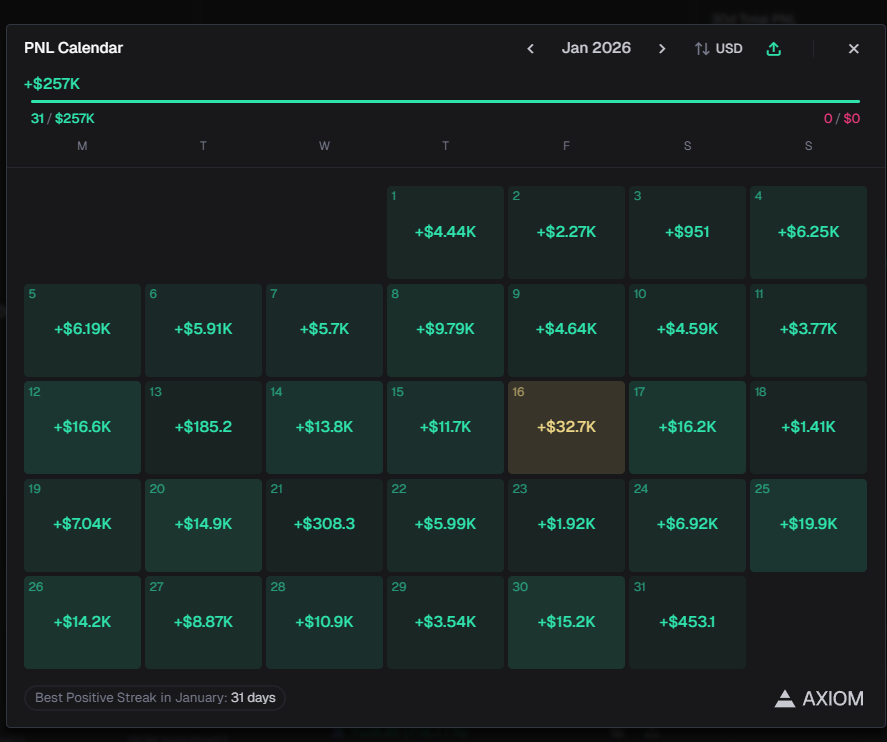Open day 12 cell +$16.6K
The height and width of the screenshot is (742, 887).
[x=82, y=428]
